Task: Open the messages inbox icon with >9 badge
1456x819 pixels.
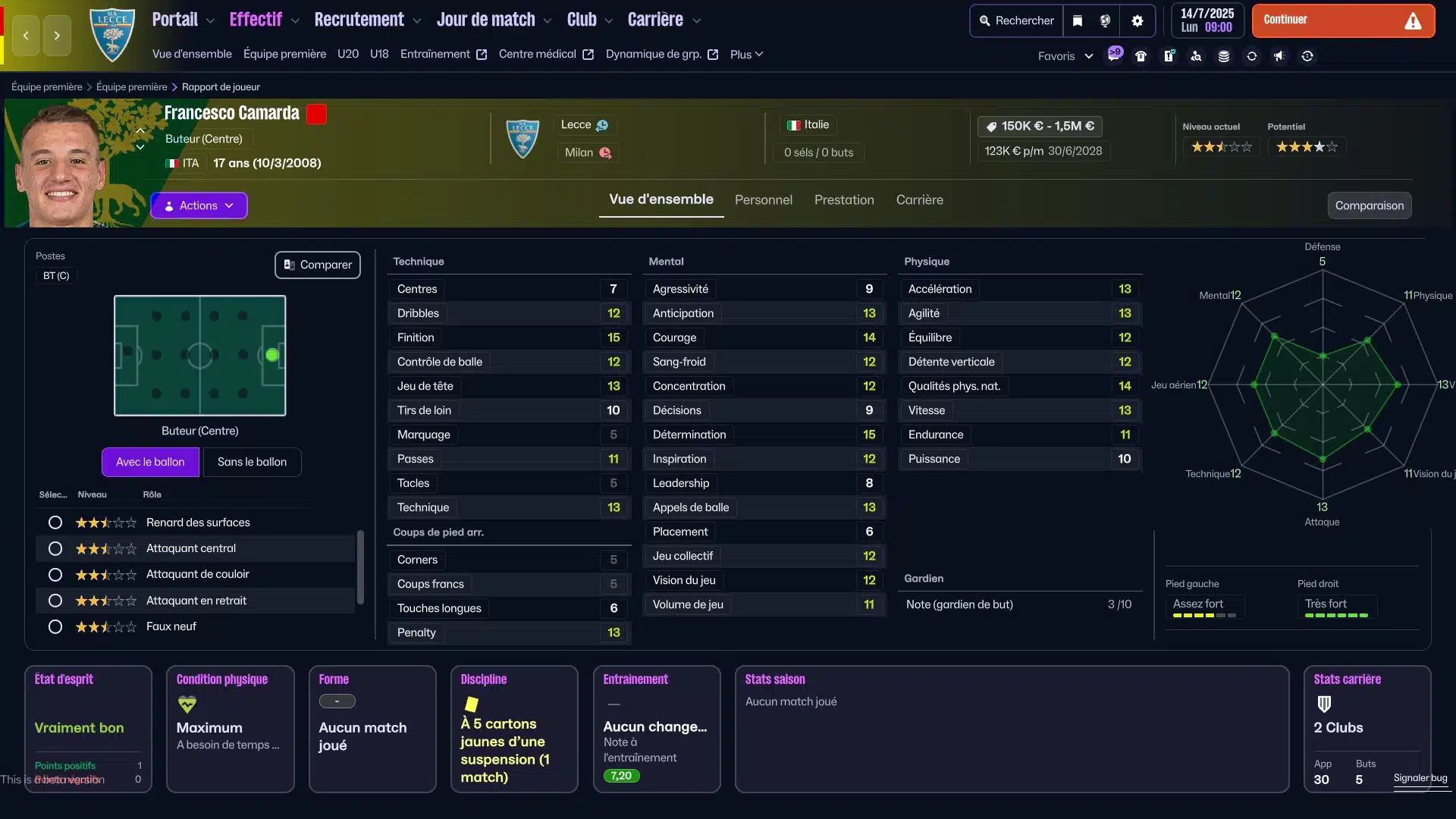Action: 1114,55
